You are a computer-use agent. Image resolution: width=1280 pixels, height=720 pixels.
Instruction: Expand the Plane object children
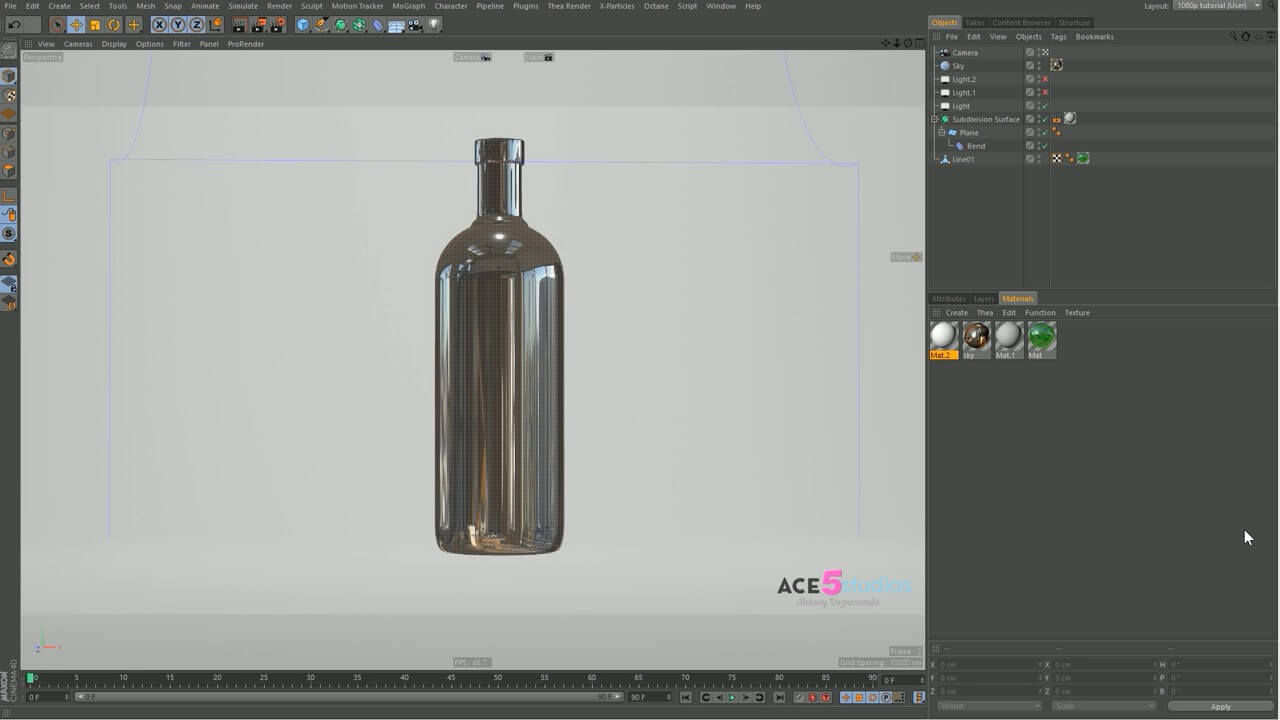coord(941,132)
